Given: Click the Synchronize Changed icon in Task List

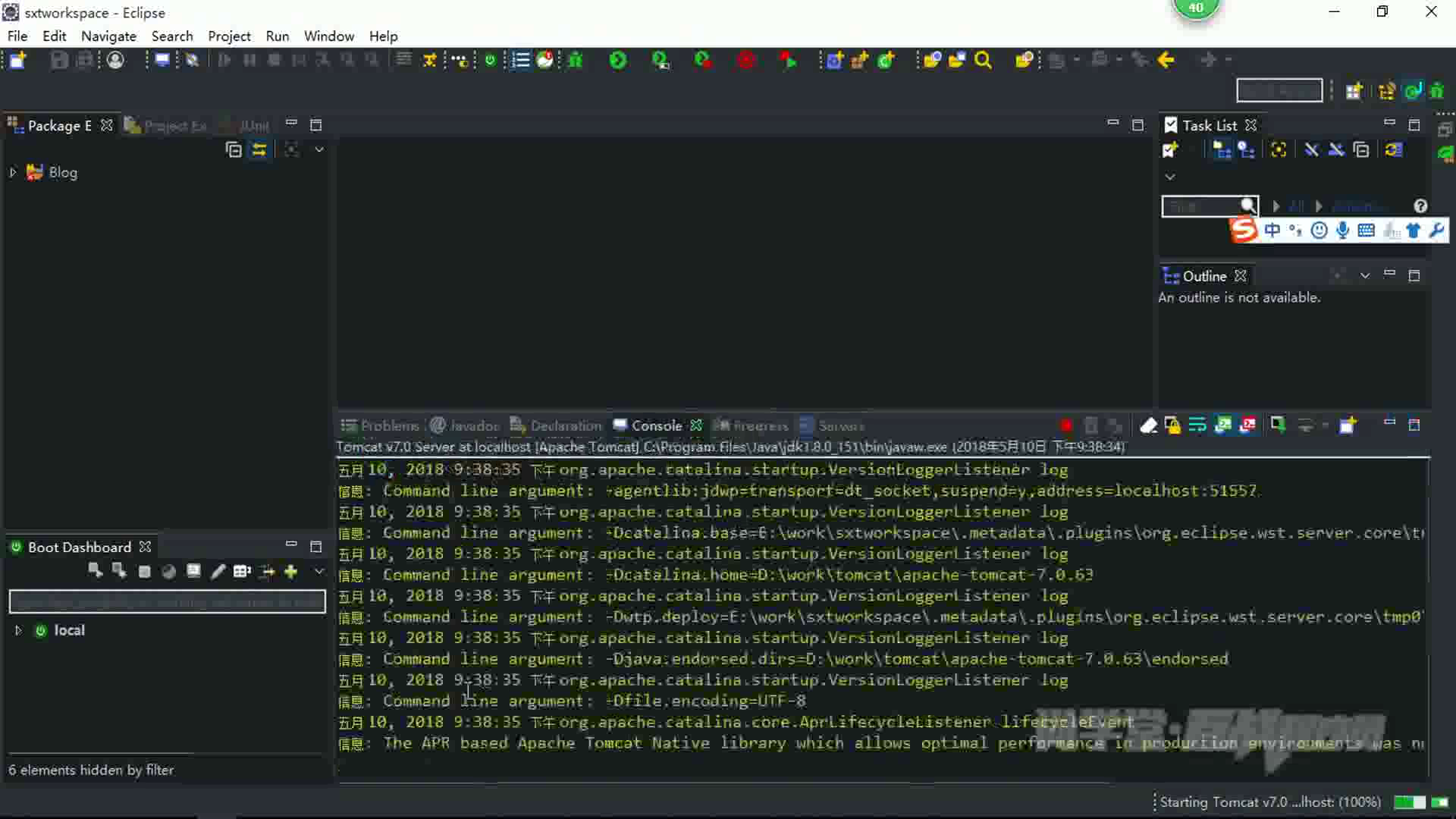Looking at the screenshot, I should [x=1393, y=149].
